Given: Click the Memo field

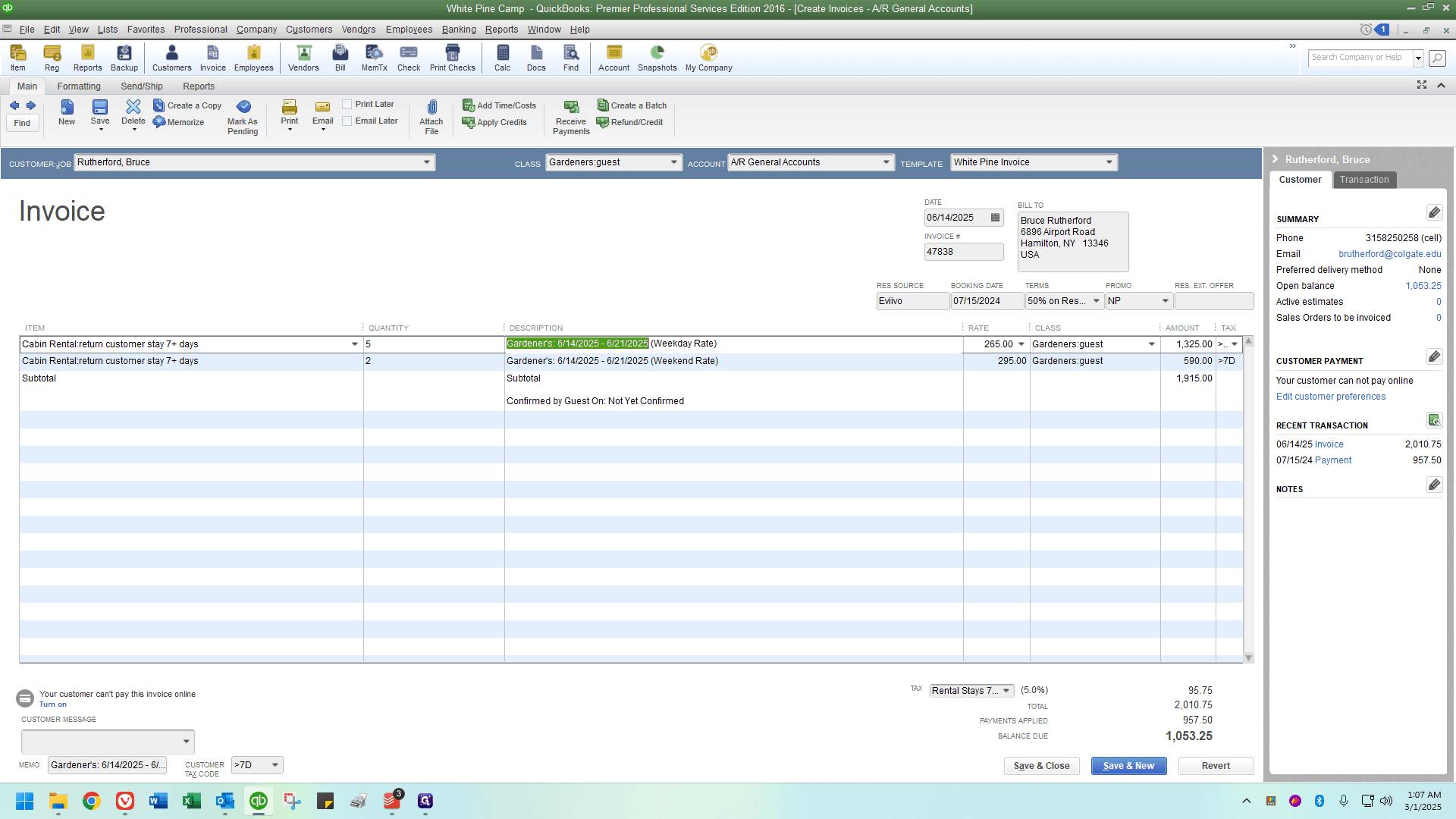Looking at the screenshot, I should click(x=107, y=765).
